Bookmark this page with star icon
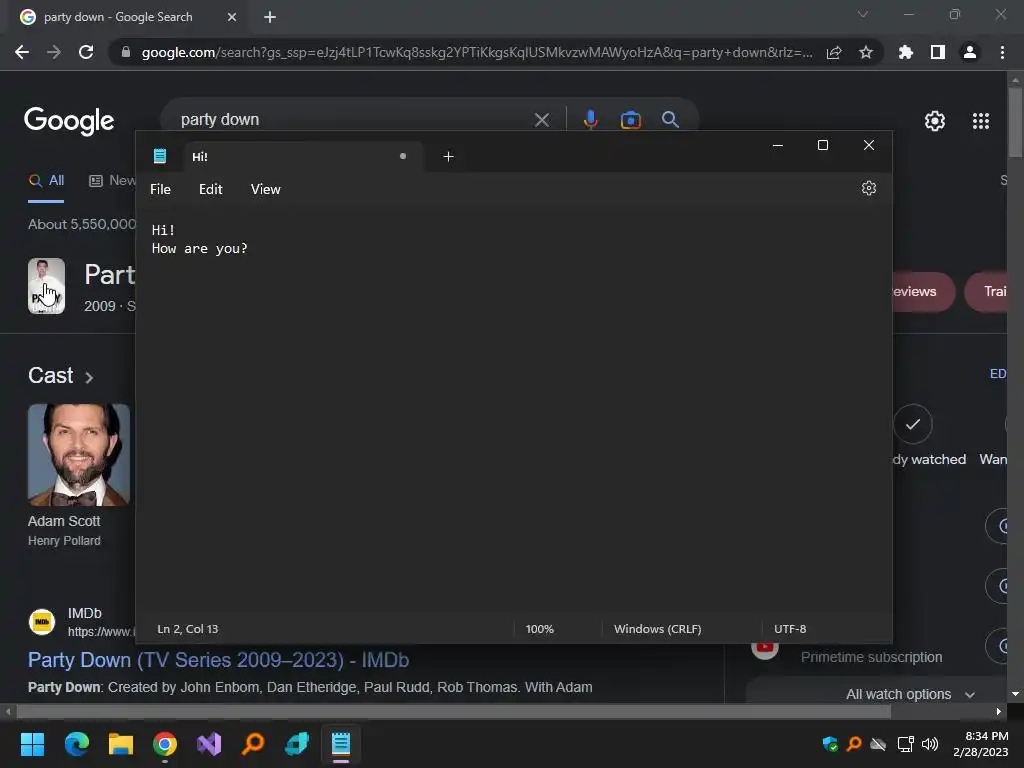This screenshot has width=1024, height=768. coord(866,52)
